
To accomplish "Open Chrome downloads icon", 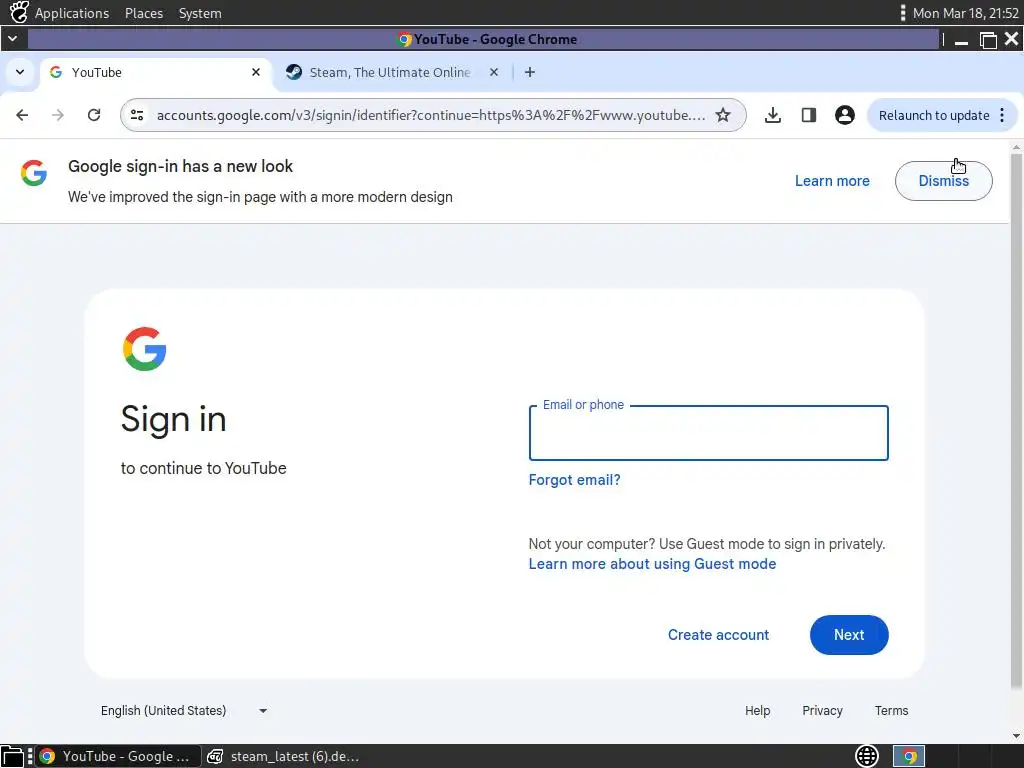I will click(x=773, y=116).
